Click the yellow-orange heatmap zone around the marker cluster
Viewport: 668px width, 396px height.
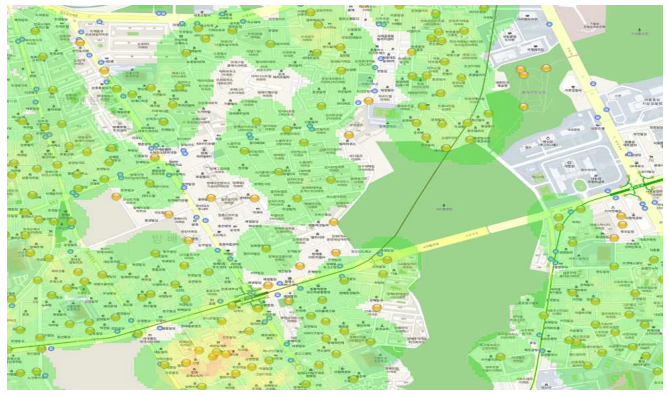(x=213, y=353)
